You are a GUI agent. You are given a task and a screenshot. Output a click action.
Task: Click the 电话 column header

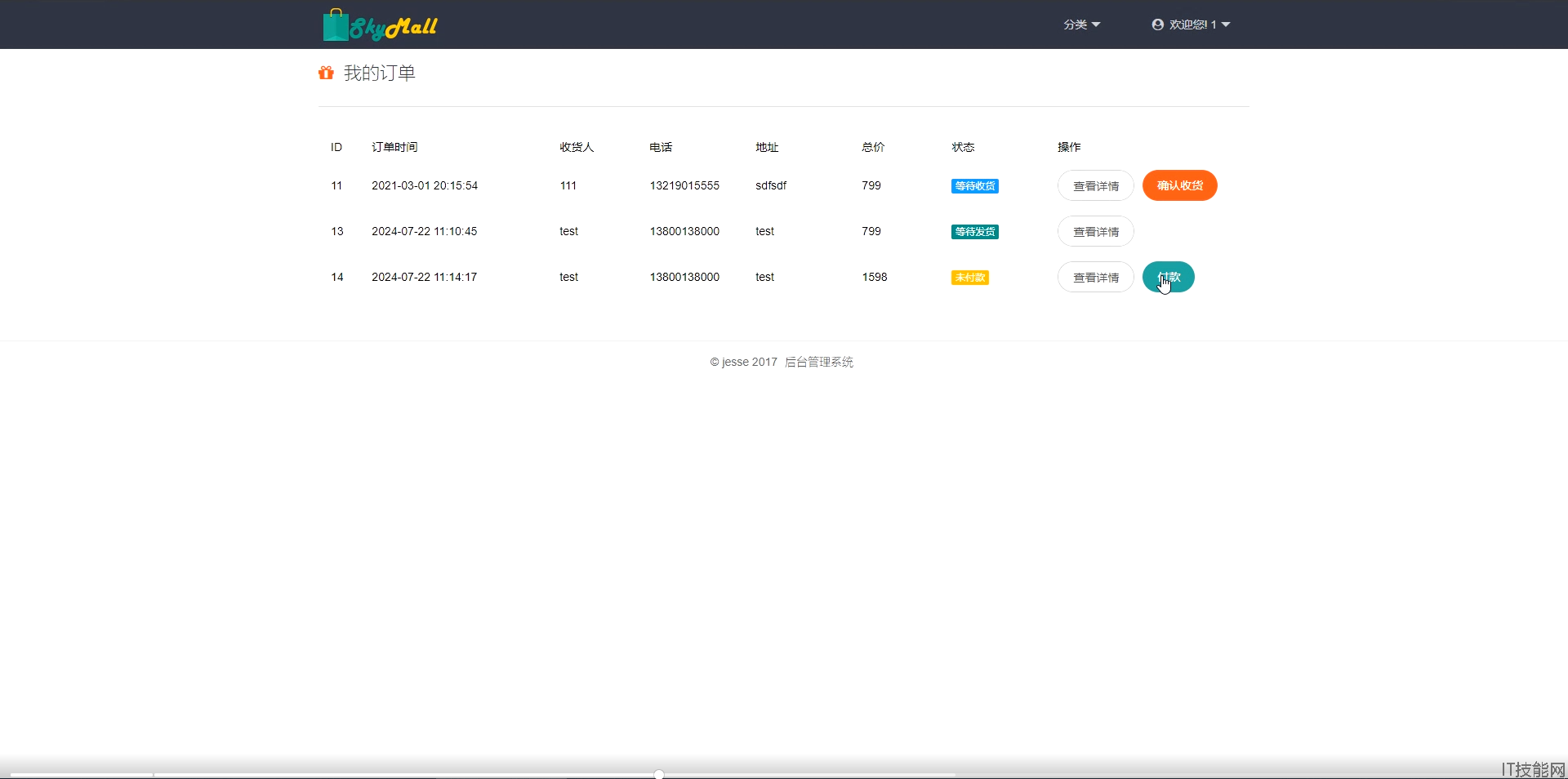[661, 147]
